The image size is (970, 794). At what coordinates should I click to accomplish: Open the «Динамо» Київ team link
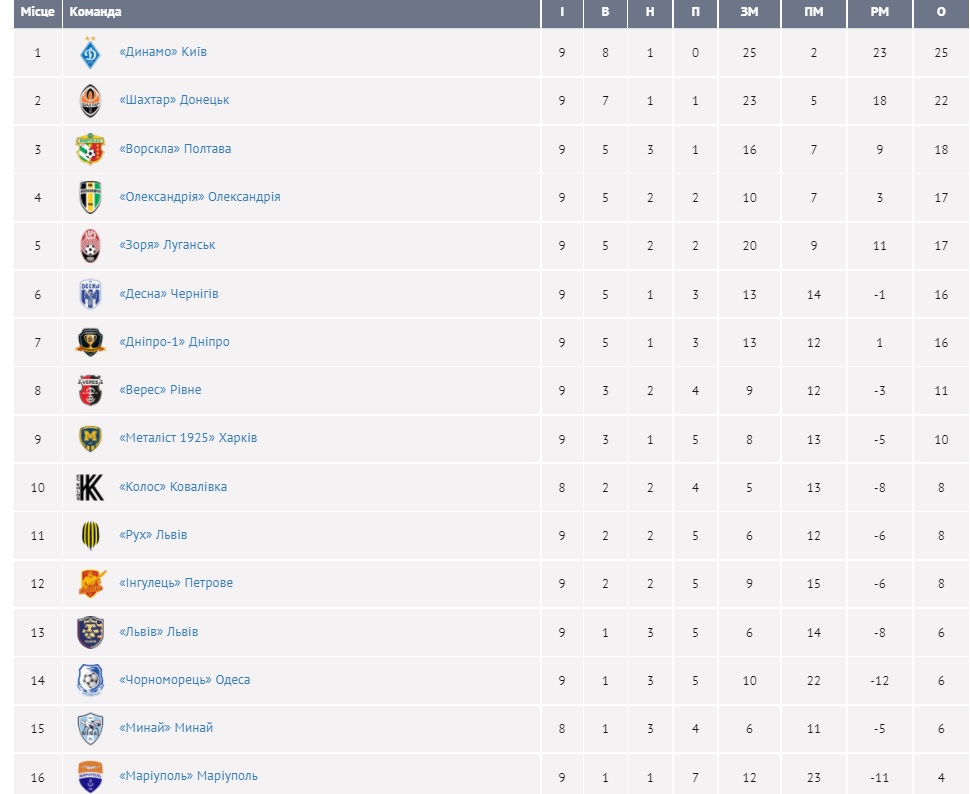pyautogui.click(x=163, y=52)
